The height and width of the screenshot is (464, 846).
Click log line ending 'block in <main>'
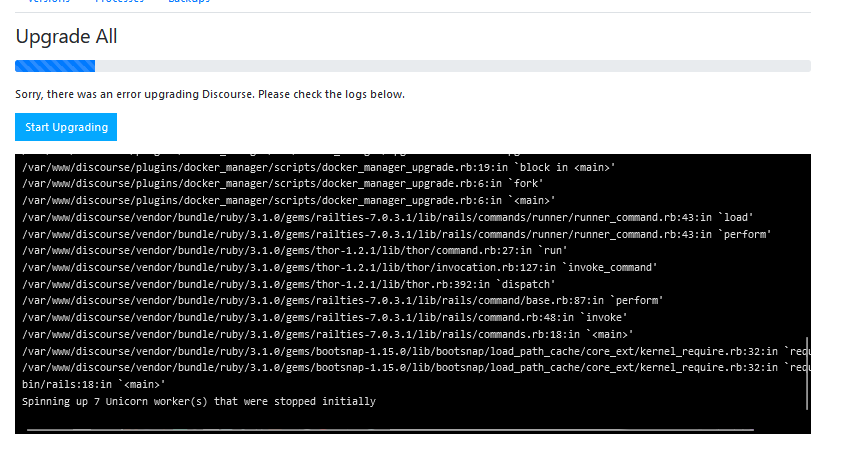[x=318, y=167]
